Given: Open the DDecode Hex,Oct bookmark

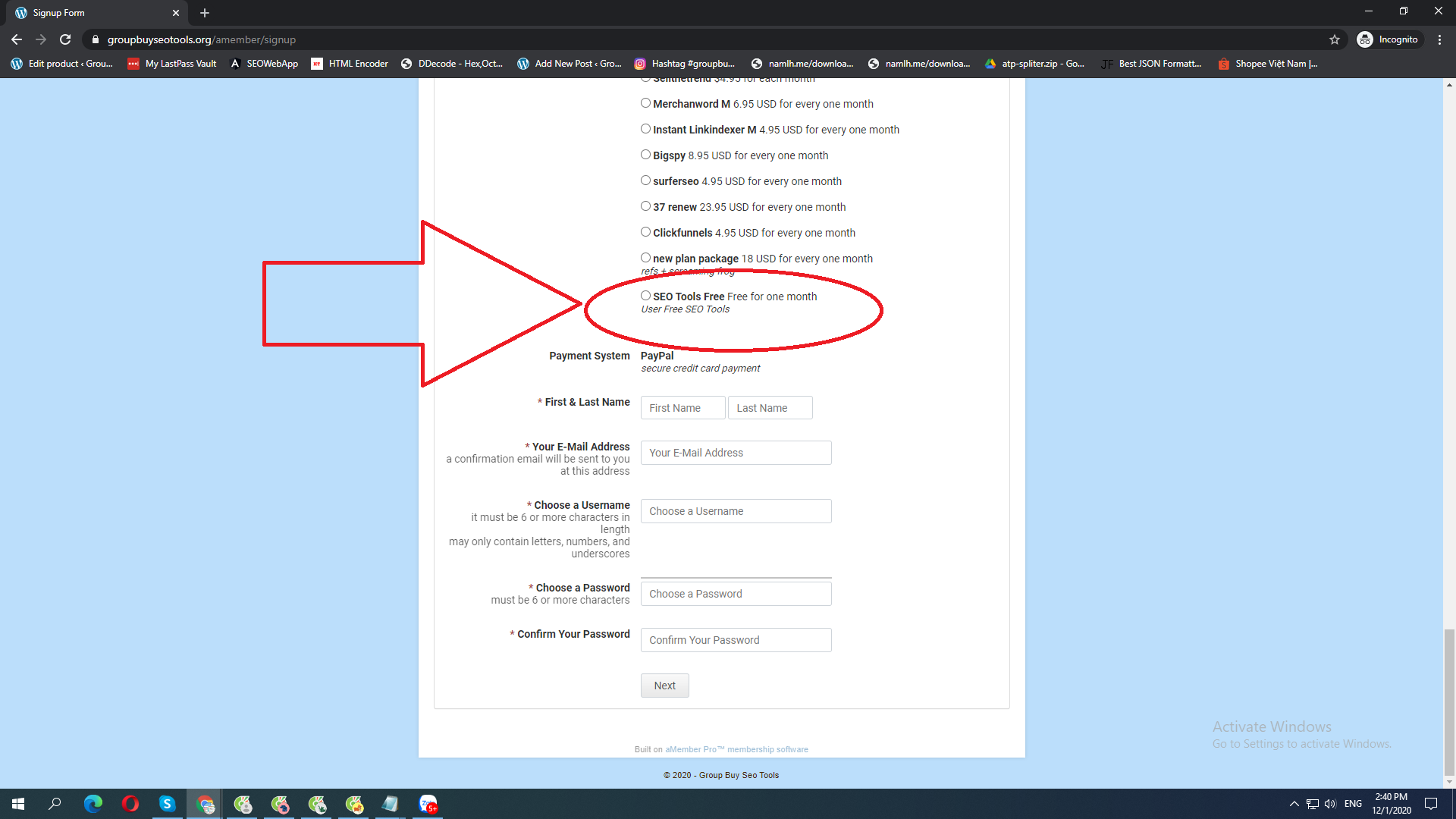Looking at the screenshot, I should point(452,64).
